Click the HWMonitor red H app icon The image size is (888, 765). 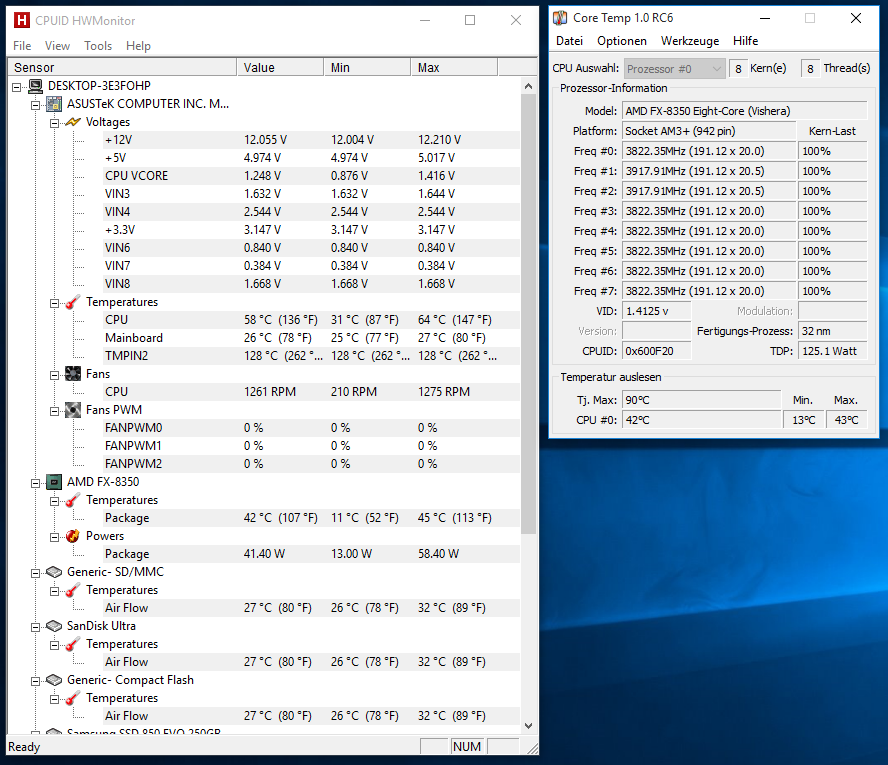click(22, 20)
